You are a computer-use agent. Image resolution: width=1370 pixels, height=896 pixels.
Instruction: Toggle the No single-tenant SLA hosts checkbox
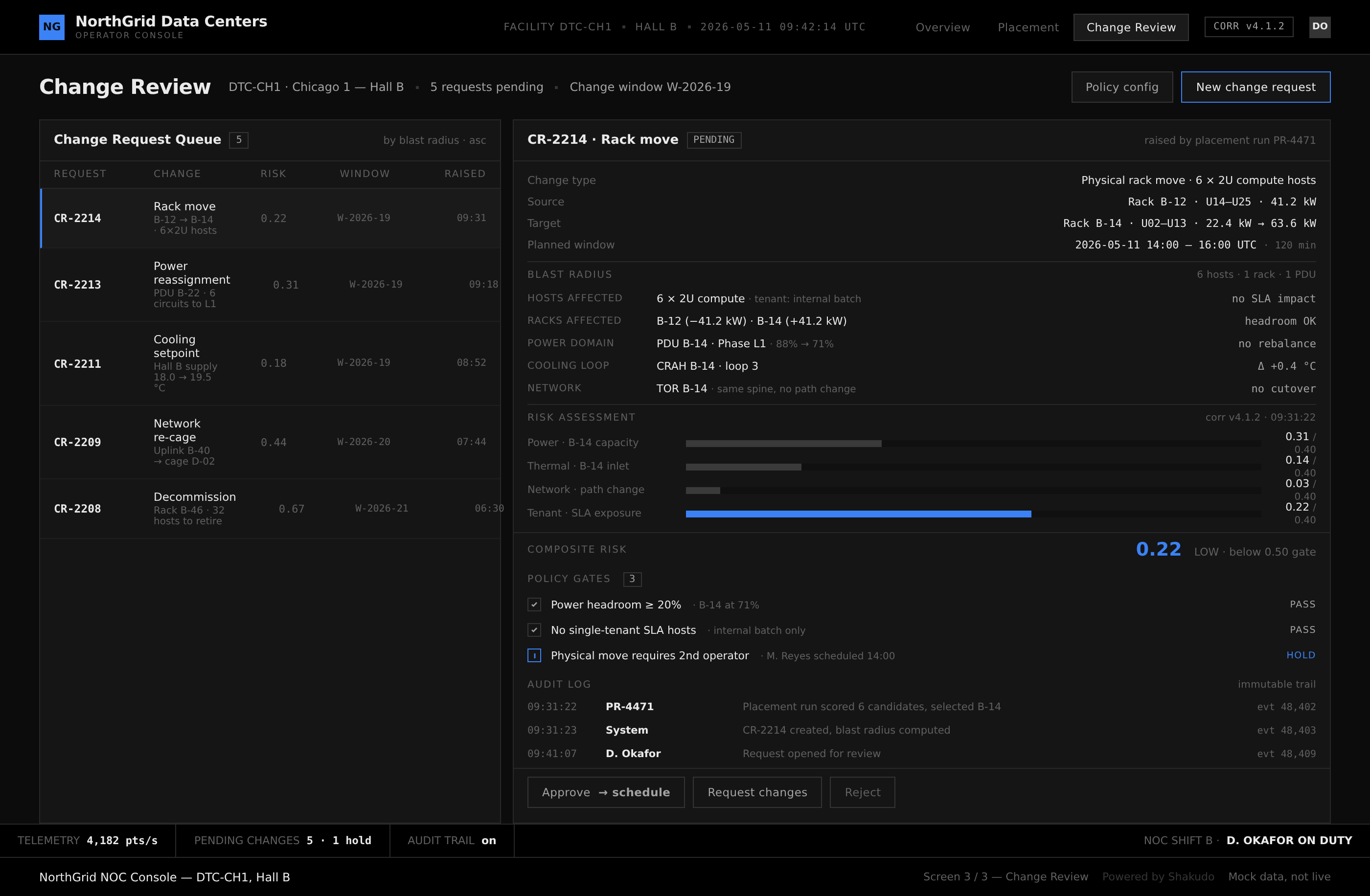tap(534, 629)
